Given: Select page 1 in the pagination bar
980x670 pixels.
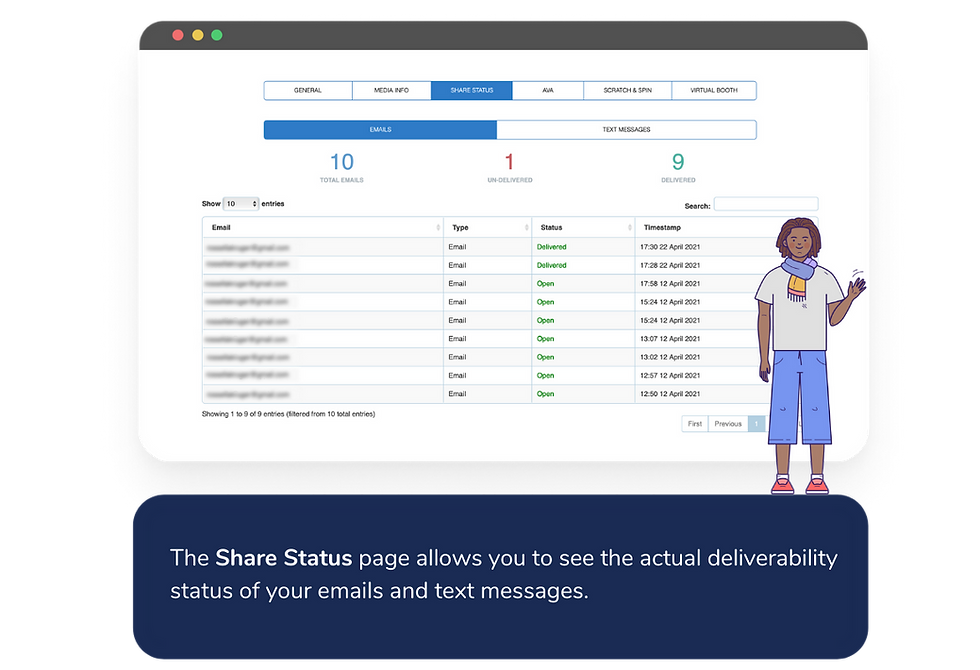Looking at the screenshot, I should pyautogui.click(x=757, y=423).
